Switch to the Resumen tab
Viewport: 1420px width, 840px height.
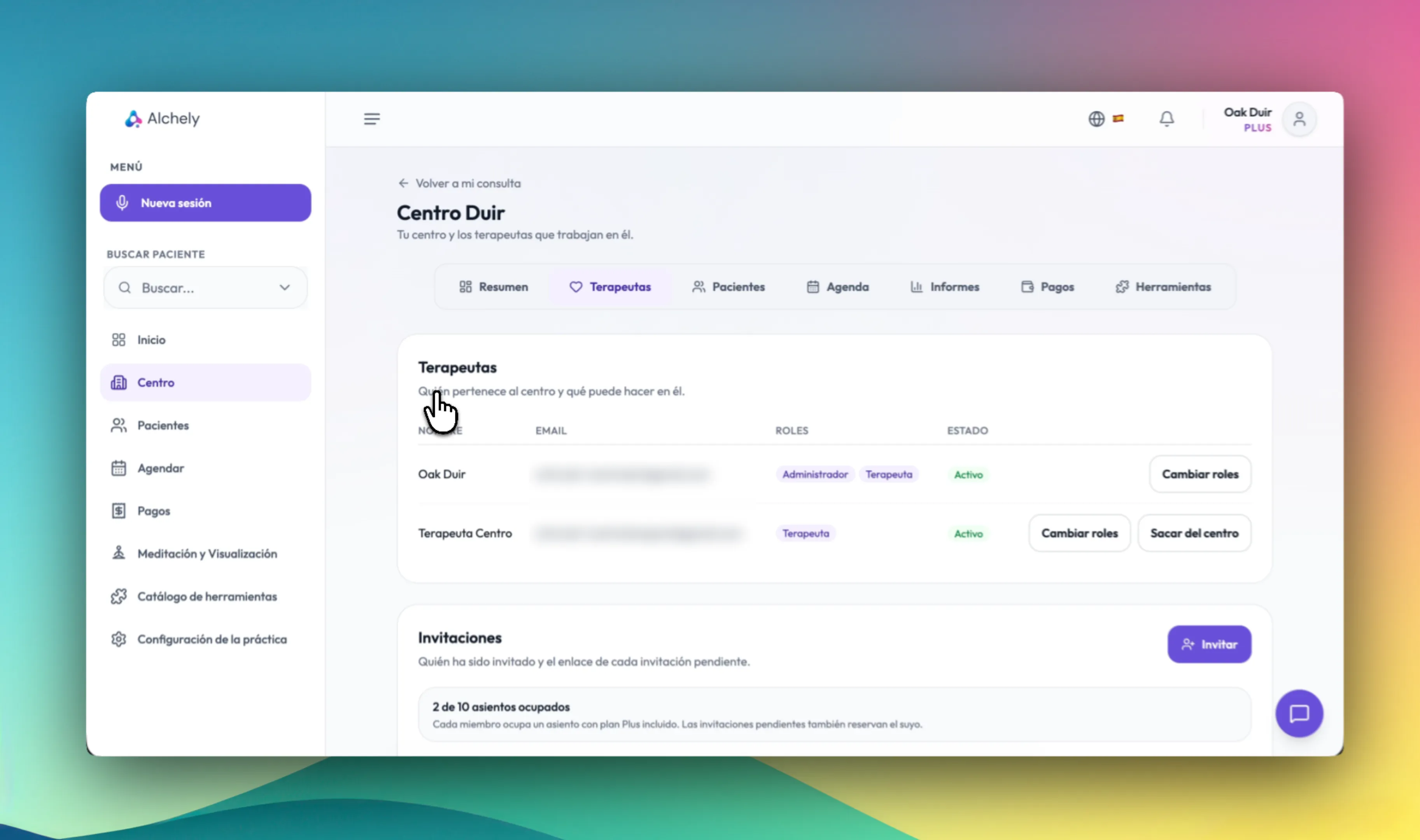pos(494,287)
